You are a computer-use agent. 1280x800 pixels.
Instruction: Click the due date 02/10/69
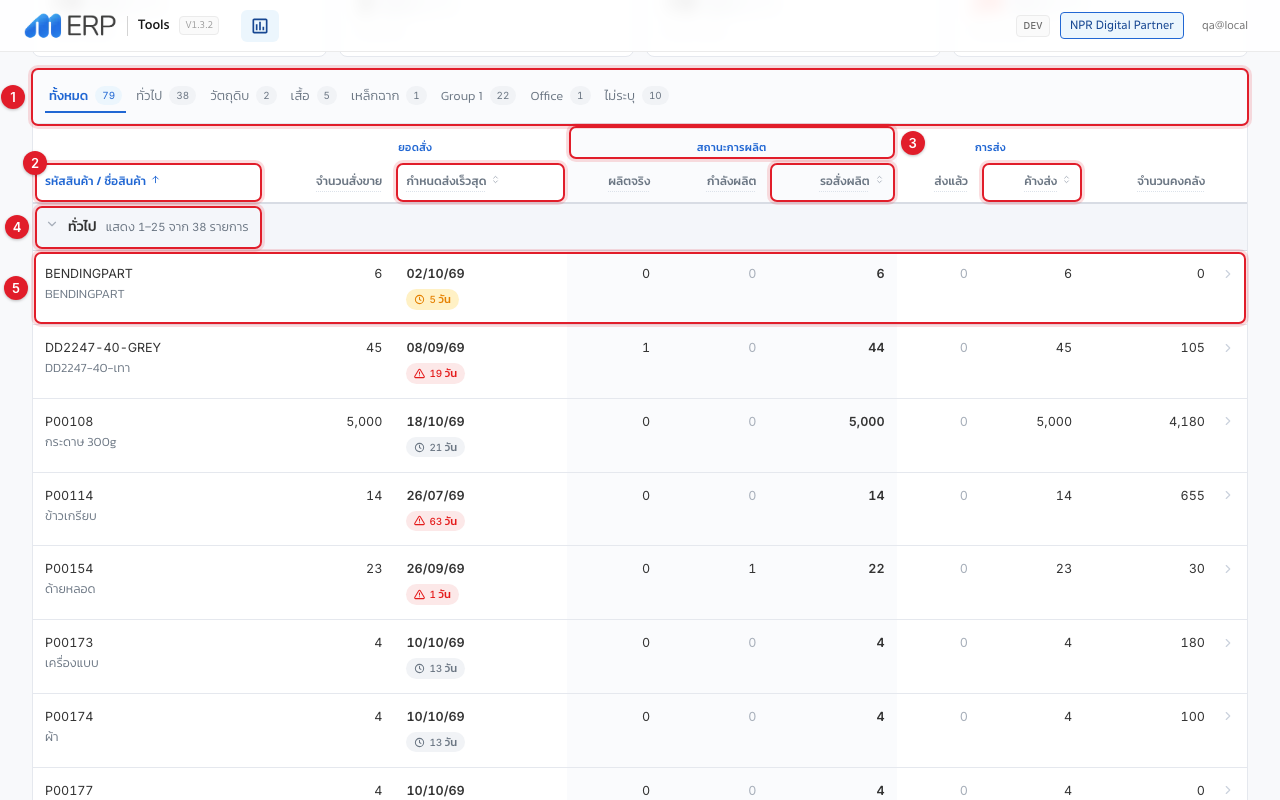[436, 274]
